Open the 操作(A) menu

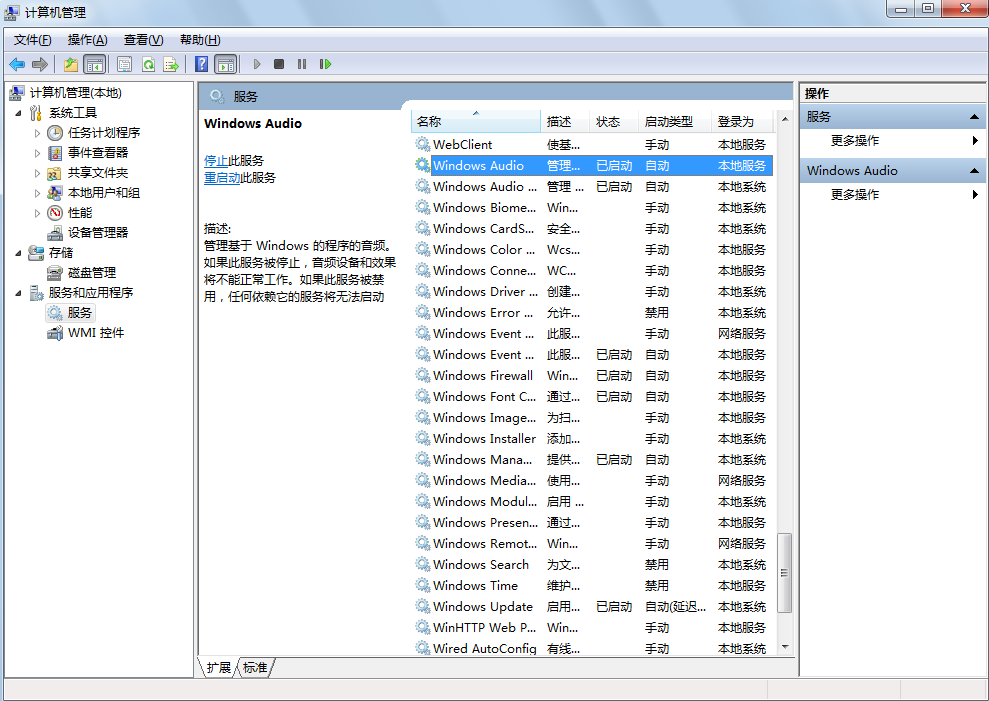[87, 40]
